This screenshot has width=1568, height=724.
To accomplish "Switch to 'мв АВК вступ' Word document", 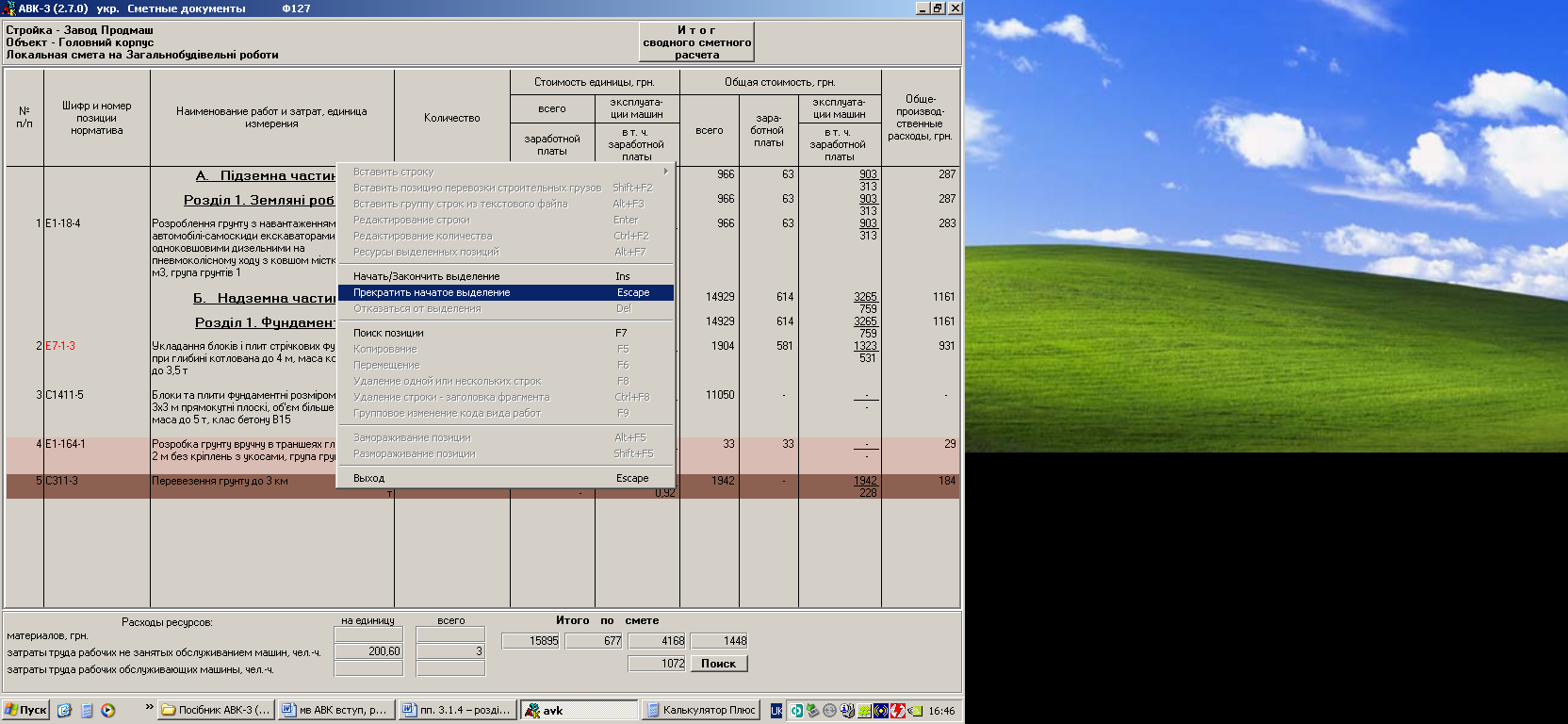I will pos(335,710).
